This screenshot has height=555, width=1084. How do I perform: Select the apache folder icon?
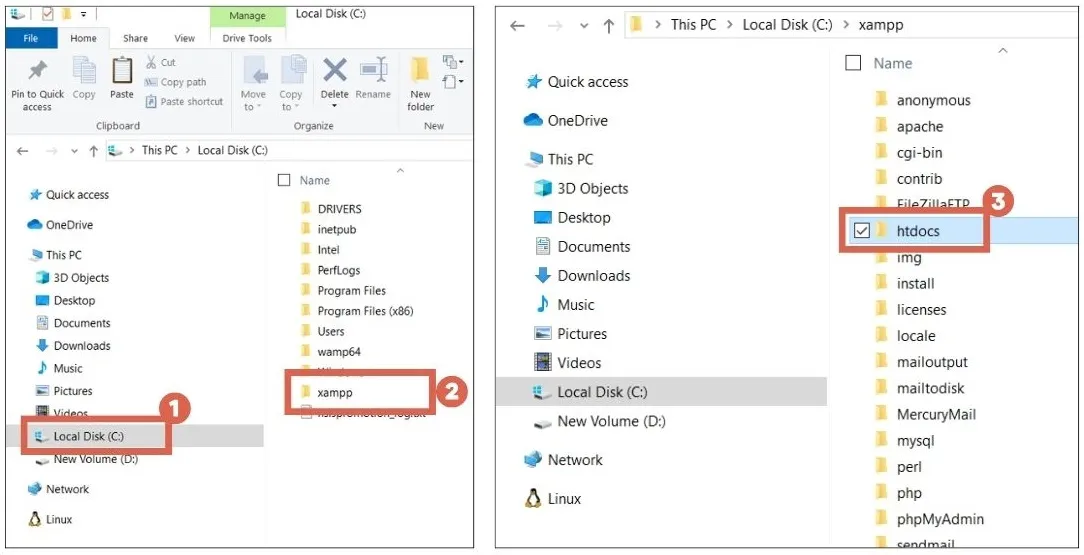coord(881,126)
